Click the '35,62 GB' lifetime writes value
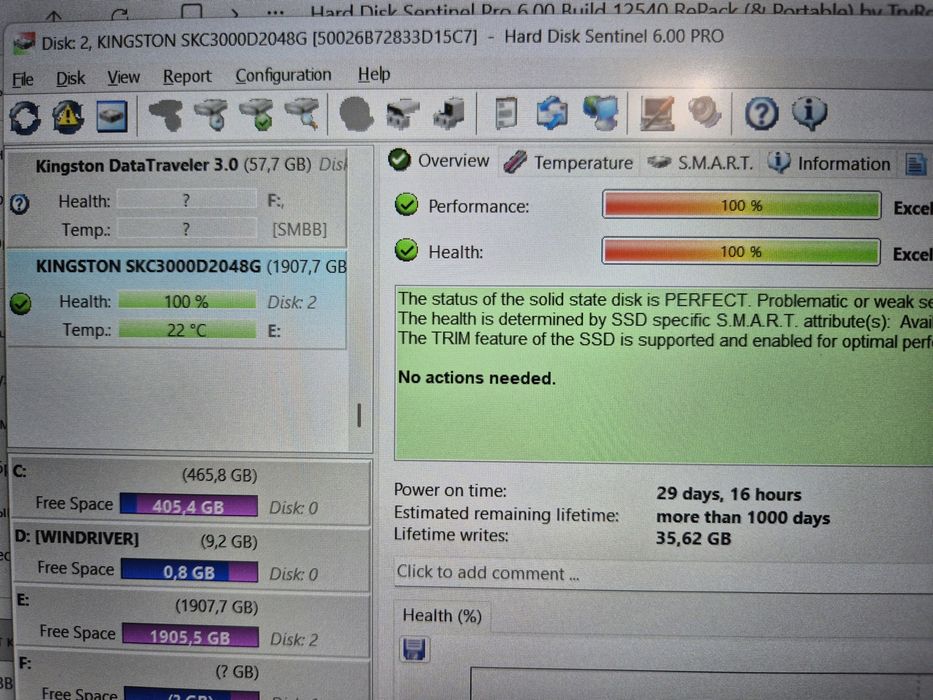The width and height of the screenshot is (933, 700). point(693,539)
